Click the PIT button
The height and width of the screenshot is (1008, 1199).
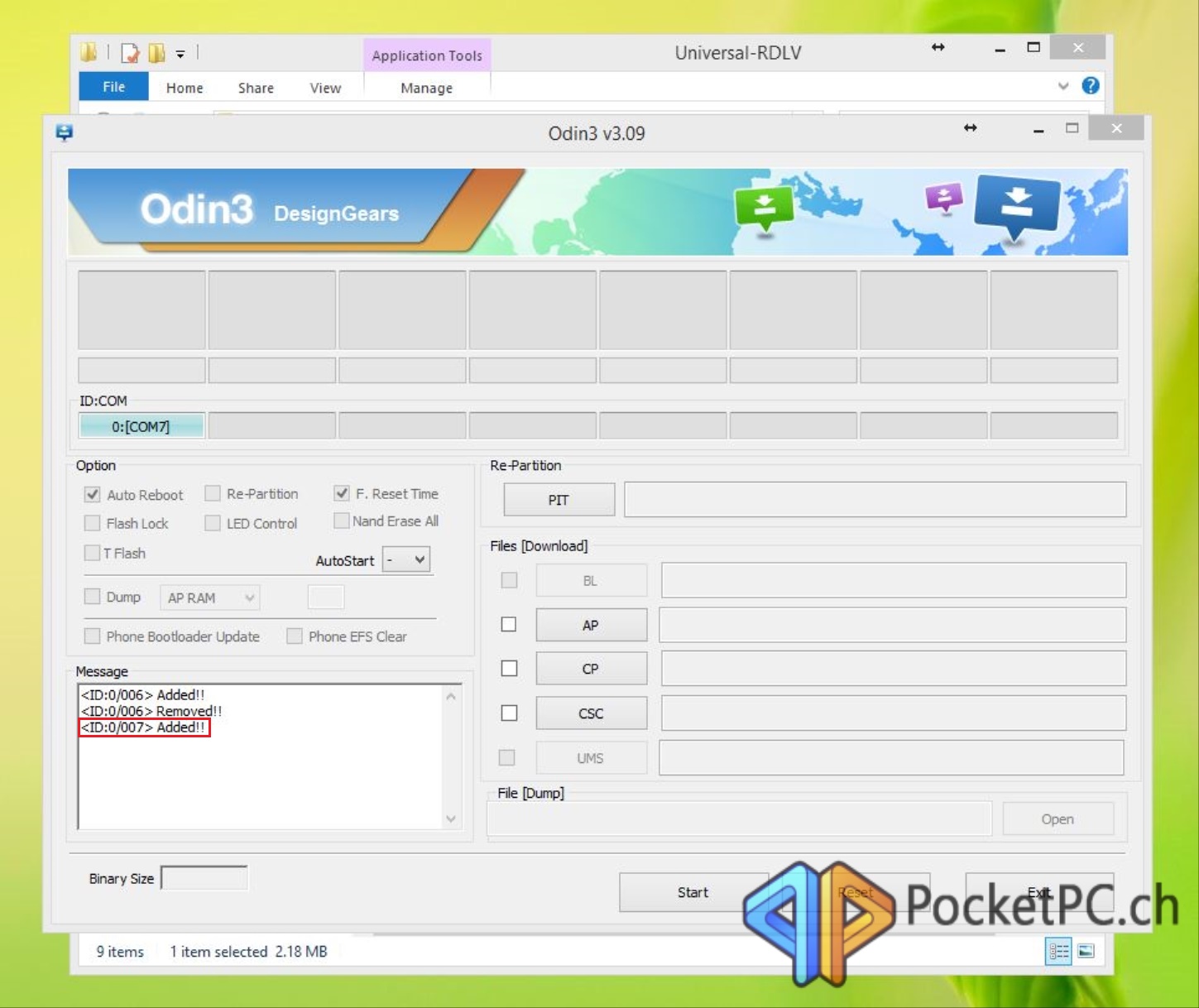[x=559, y=500]
